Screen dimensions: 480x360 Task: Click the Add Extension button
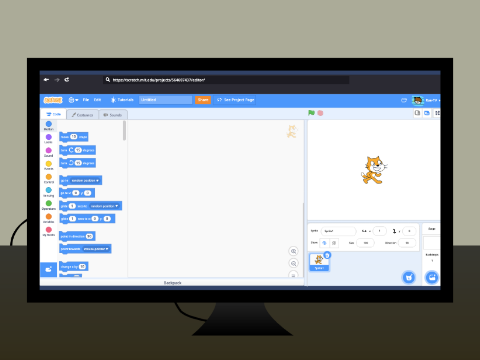49,269
